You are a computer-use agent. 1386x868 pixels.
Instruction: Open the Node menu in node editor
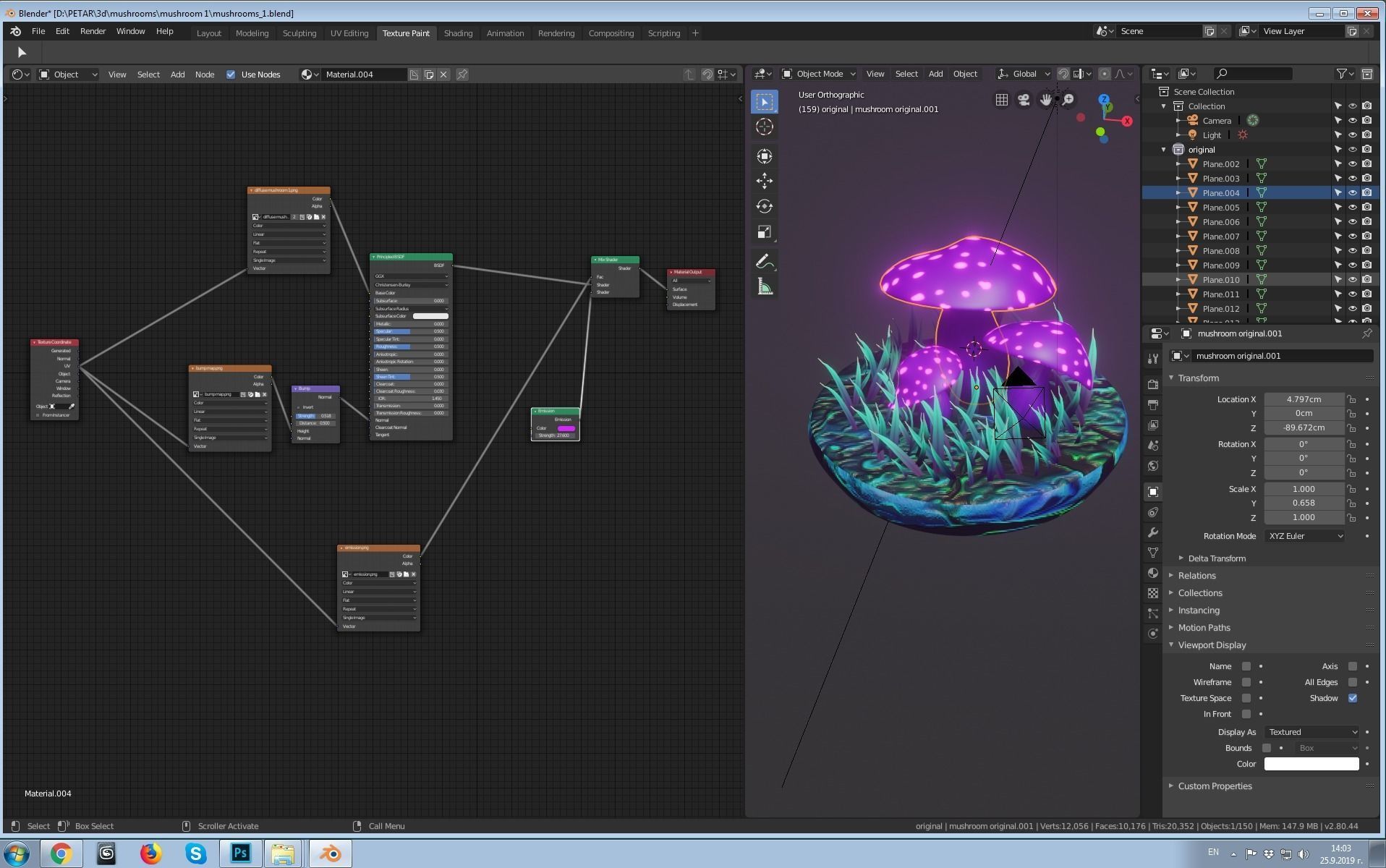click(205, 75)
